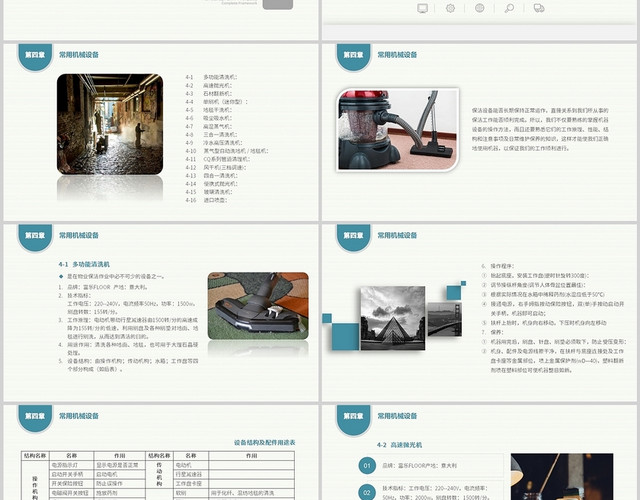Select the dark lamp photo beside 4-2 heading
This screenshot has width=640, height=500.
[562, 476]
